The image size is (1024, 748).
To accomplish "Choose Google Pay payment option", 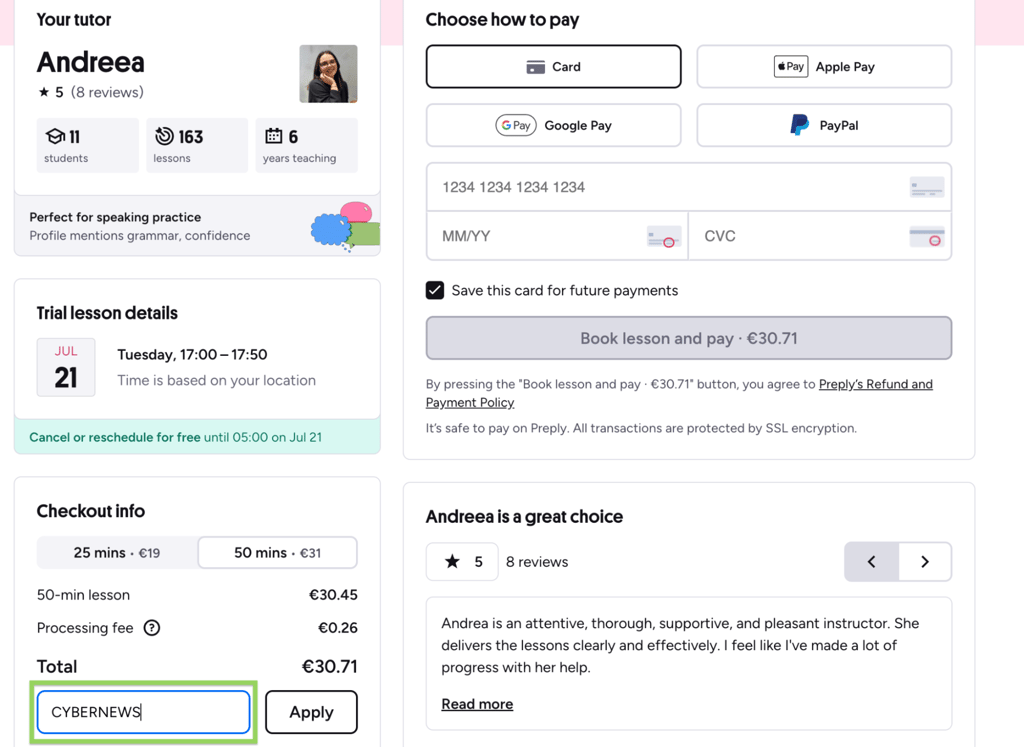I will point(553,125).
